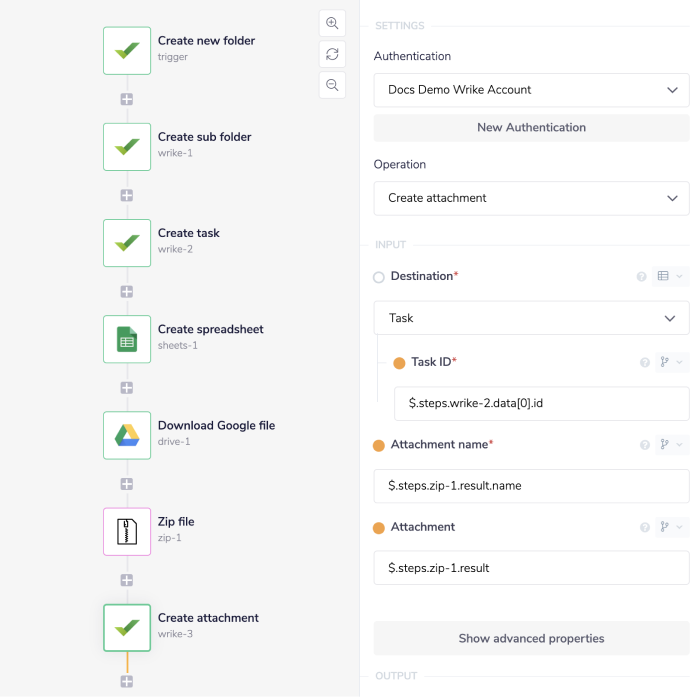700x697 pixels.
Task: Add a step below Create sub folder
Action: tap(127, 195)
